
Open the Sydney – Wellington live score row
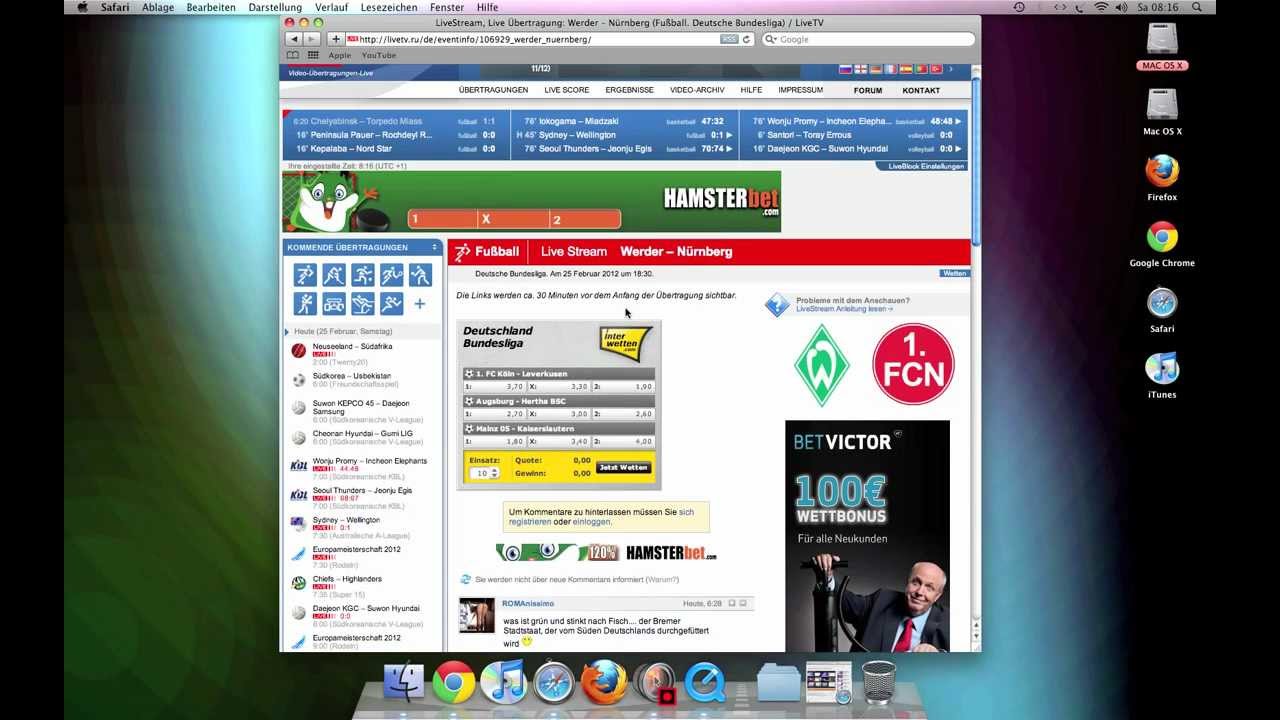[x=624, y=135]
